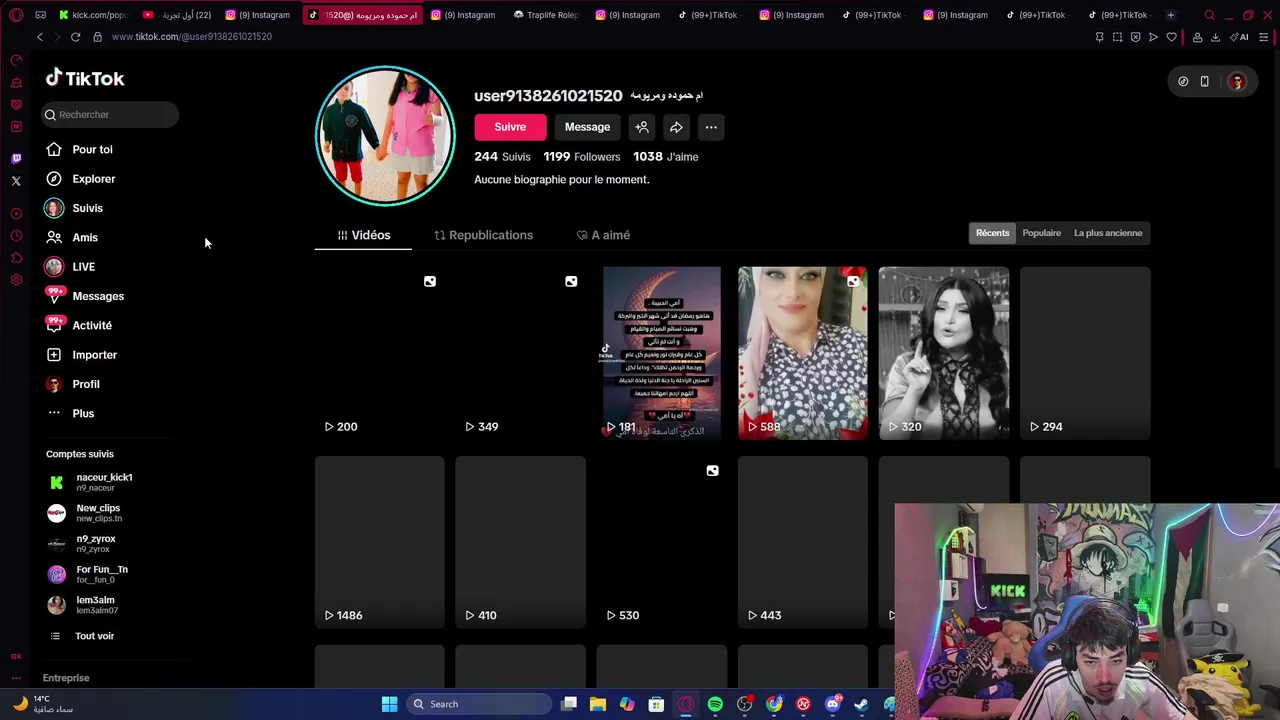Viewport: 1280px width, 720px height.
Task: Open the X icon in Opera sidebar
Action: pyautogui.click(x=16, y=181)
